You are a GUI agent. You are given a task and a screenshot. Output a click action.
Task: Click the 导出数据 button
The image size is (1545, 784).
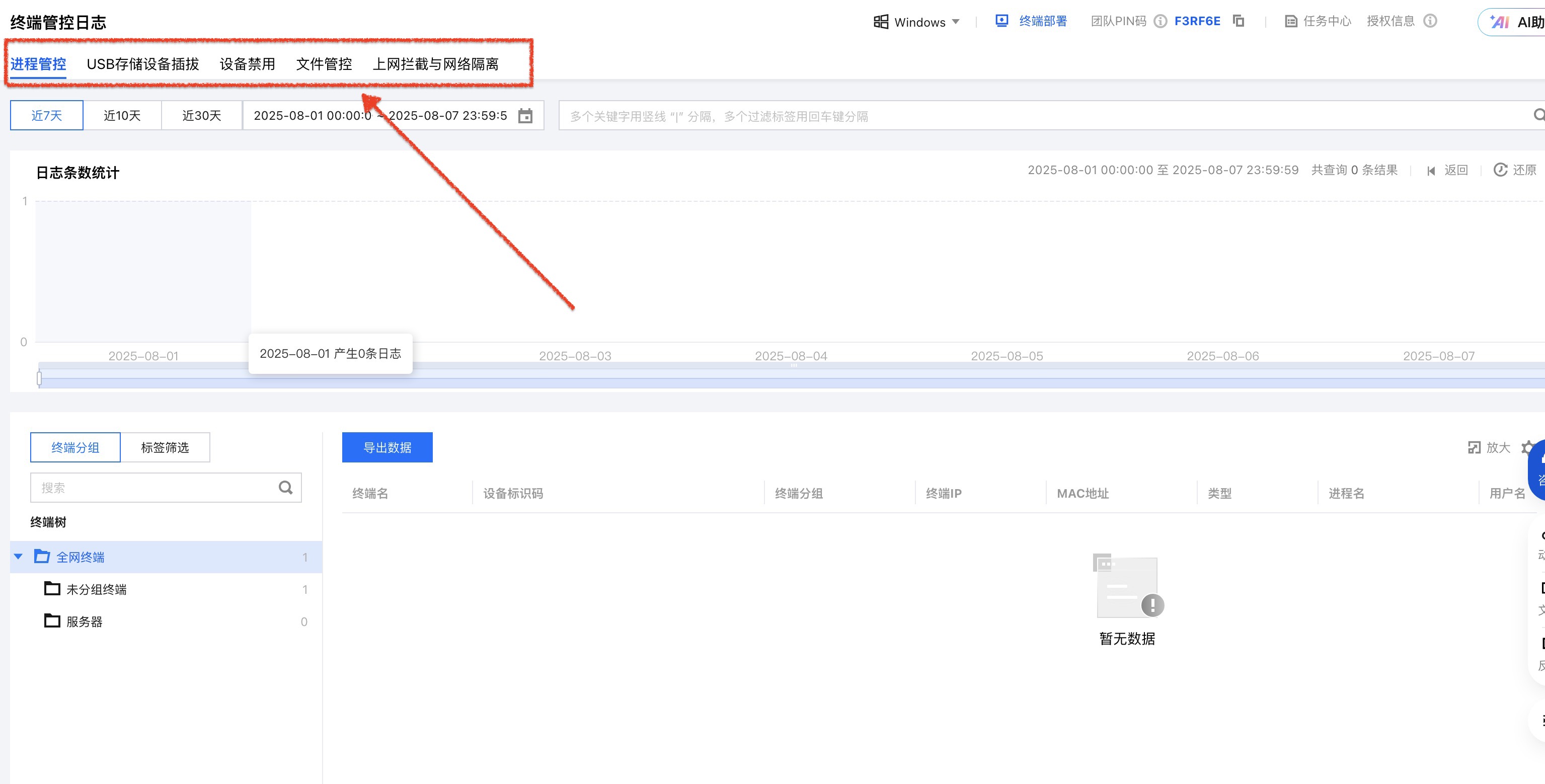tap(387, 447)
